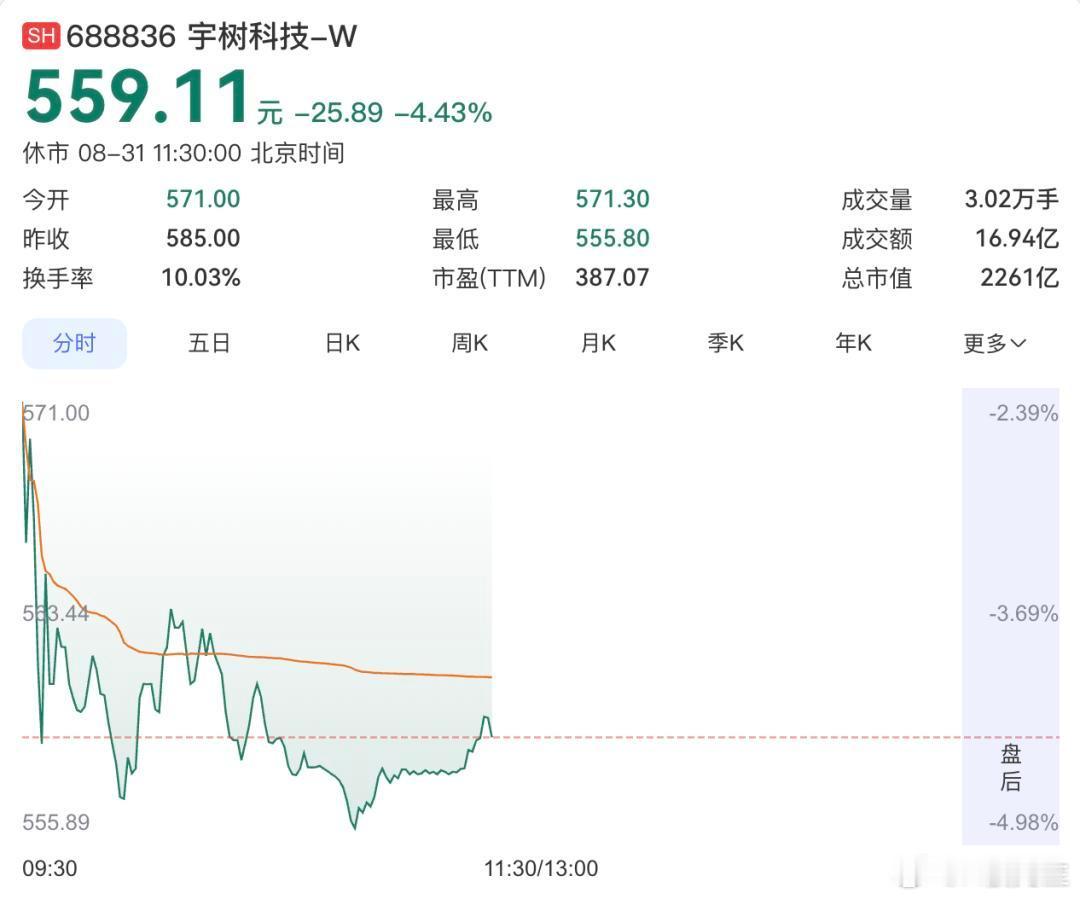Screen dimensions: 1080x899
Task: Click the volume value 3.02万手
Action: click(x=1011, y=199)
